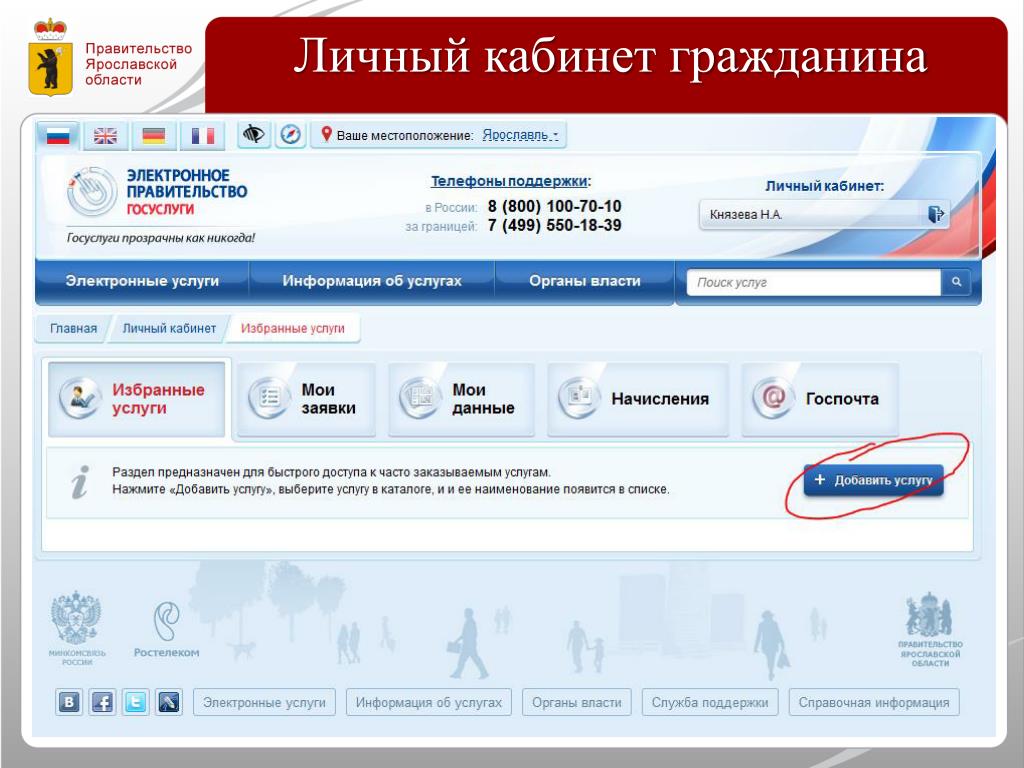
Task: Open the Начисления tab
Action: 639,399
